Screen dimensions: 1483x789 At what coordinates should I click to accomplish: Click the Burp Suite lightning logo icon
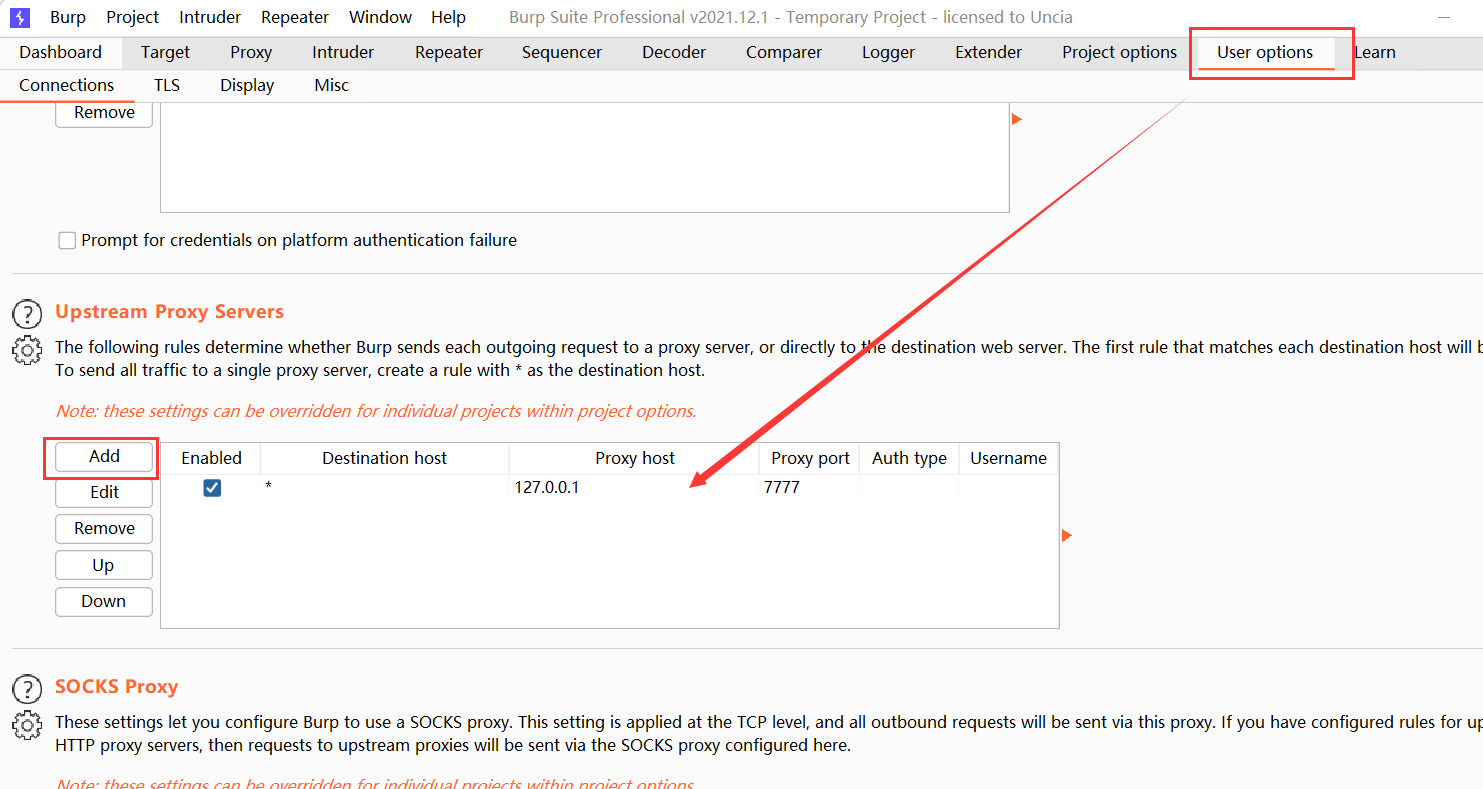[x=20, y=17]
